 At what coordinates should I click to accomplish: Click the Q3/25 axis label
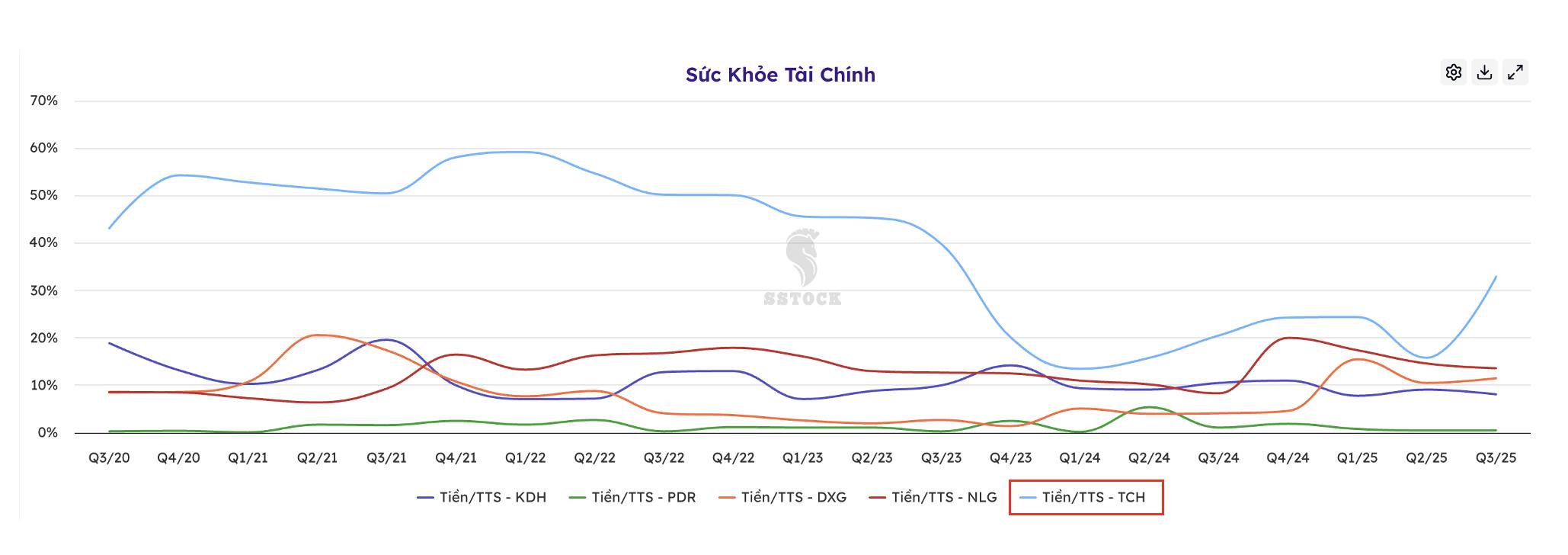click(1496, 458)
